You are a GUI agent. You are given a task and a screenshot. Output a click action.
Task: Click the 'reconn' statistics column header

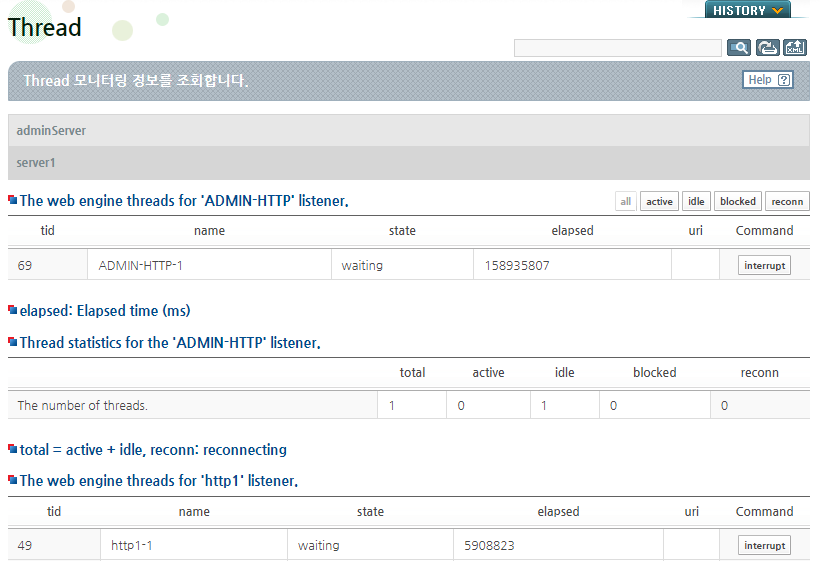tap(759, 373)
